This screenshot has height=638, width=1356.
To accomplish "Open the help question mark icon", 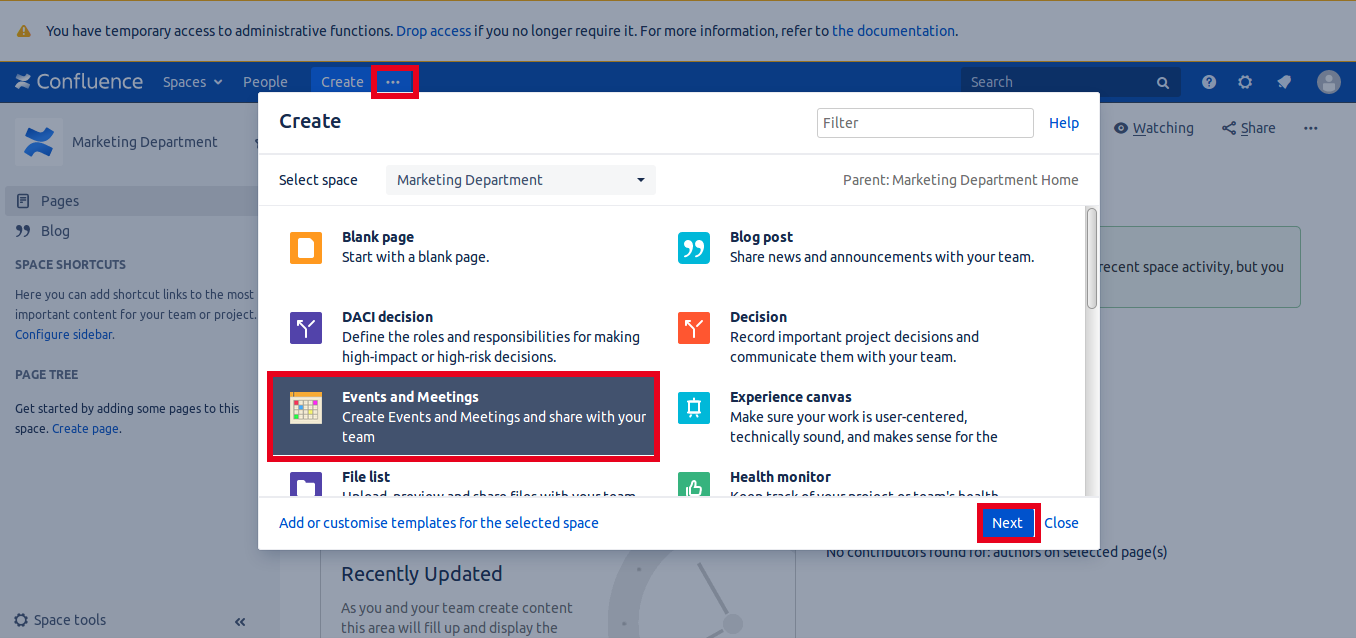I will 1209,82.
